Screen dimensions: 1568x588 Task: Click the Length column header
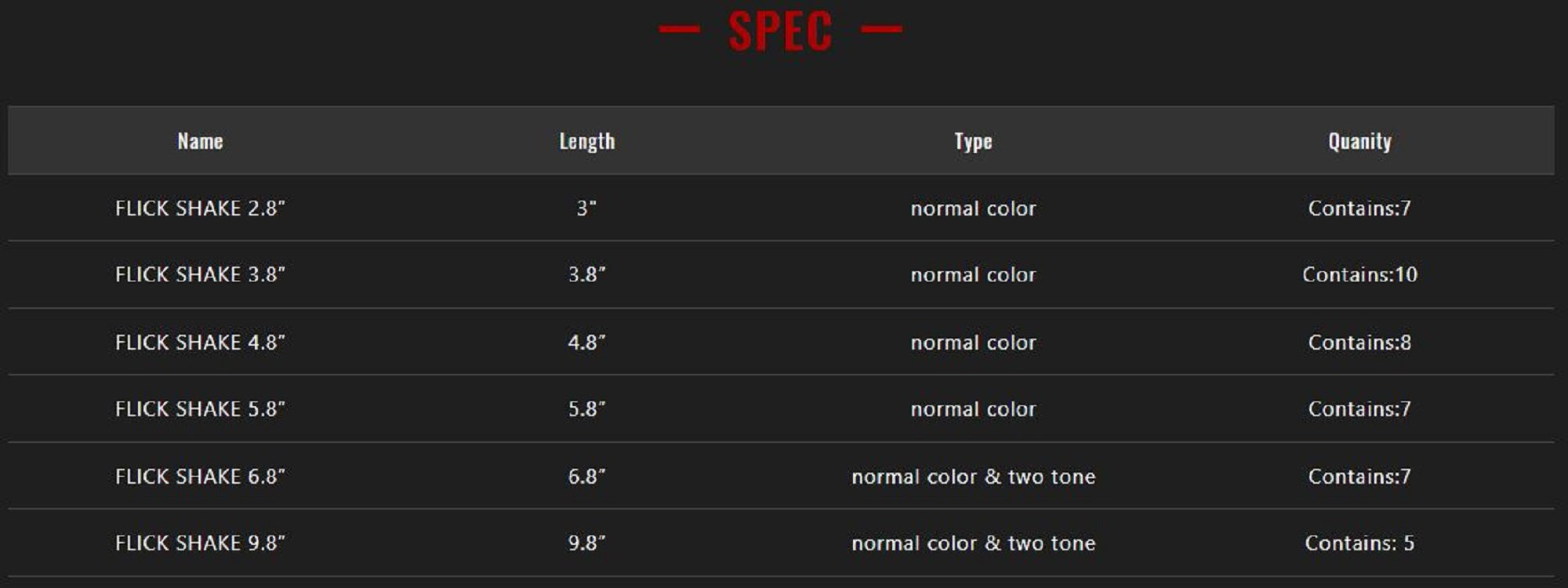tap(586, 141)
